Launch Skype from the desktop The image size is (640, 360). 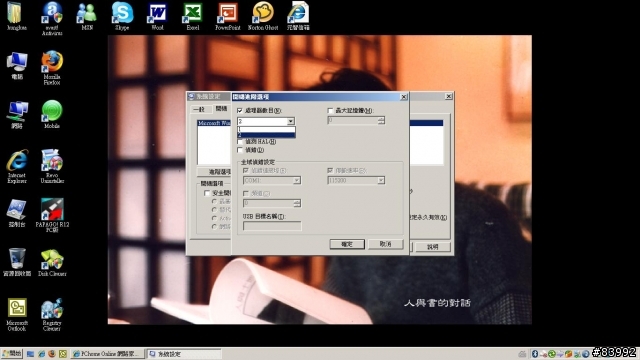(x=122, y=16)
